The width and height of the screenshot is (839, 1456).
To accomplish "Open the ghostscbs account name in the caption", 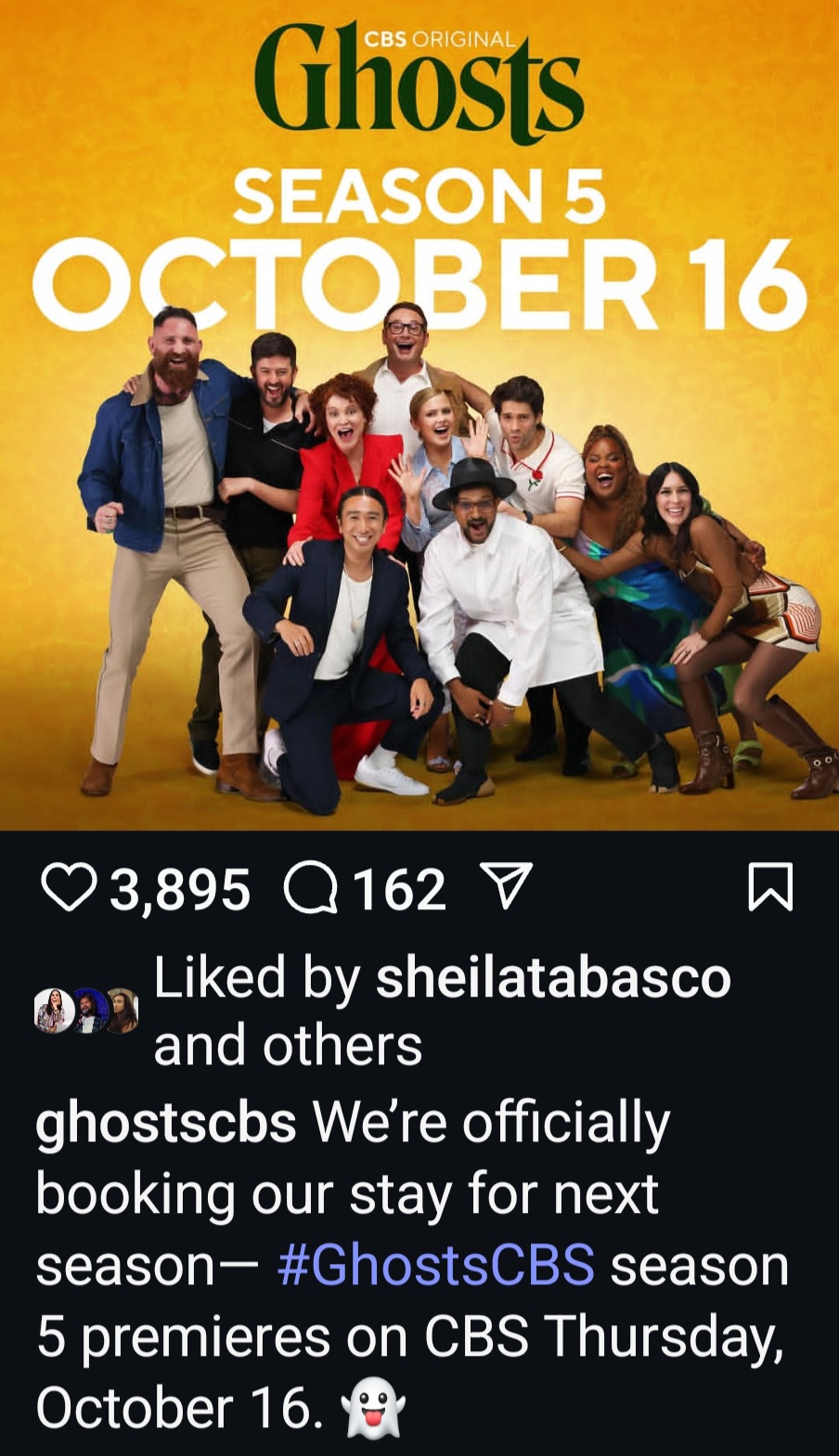I will 166,1123.
